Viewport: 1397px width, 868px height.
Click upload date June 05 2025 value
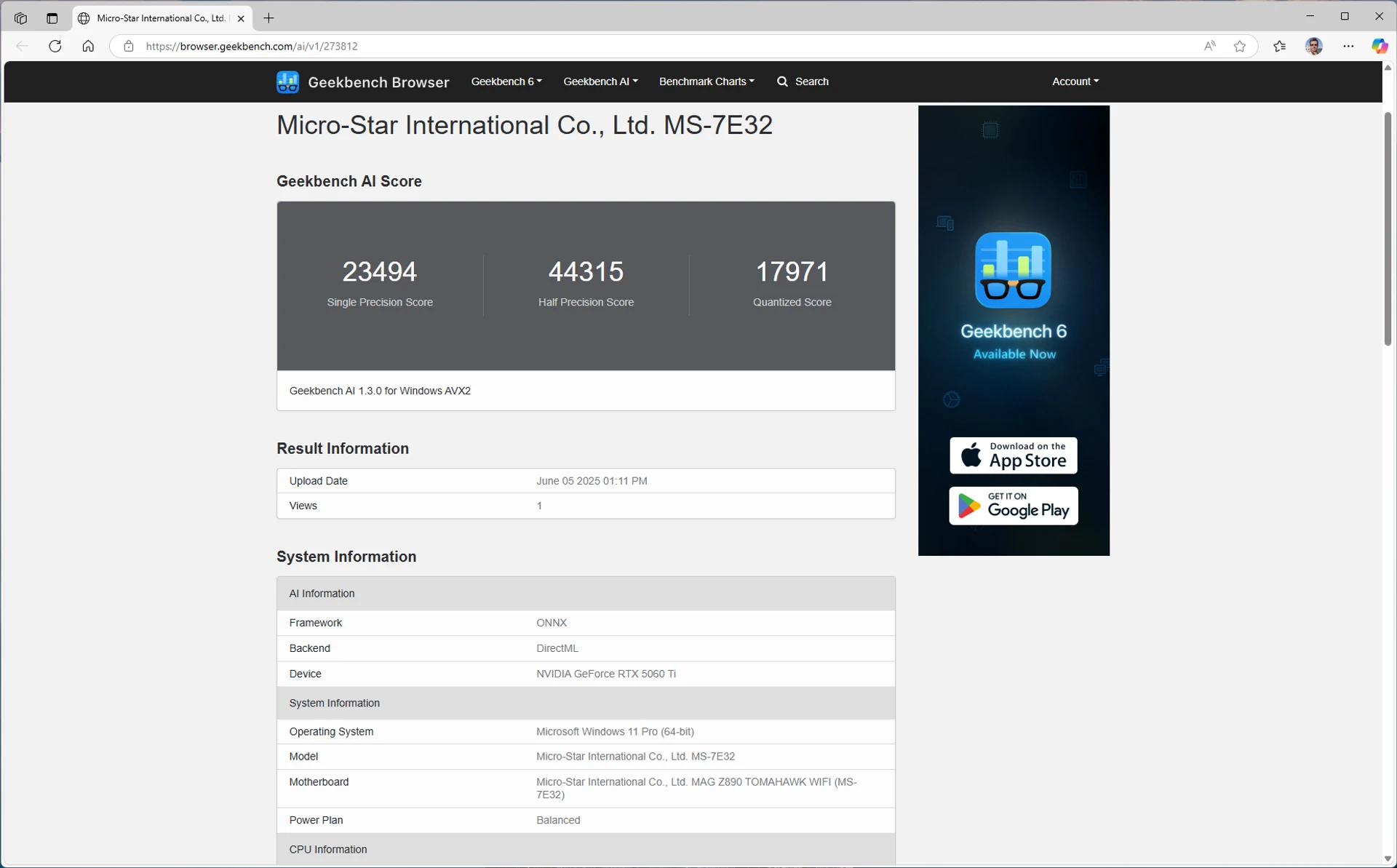(x=592, y=481)
